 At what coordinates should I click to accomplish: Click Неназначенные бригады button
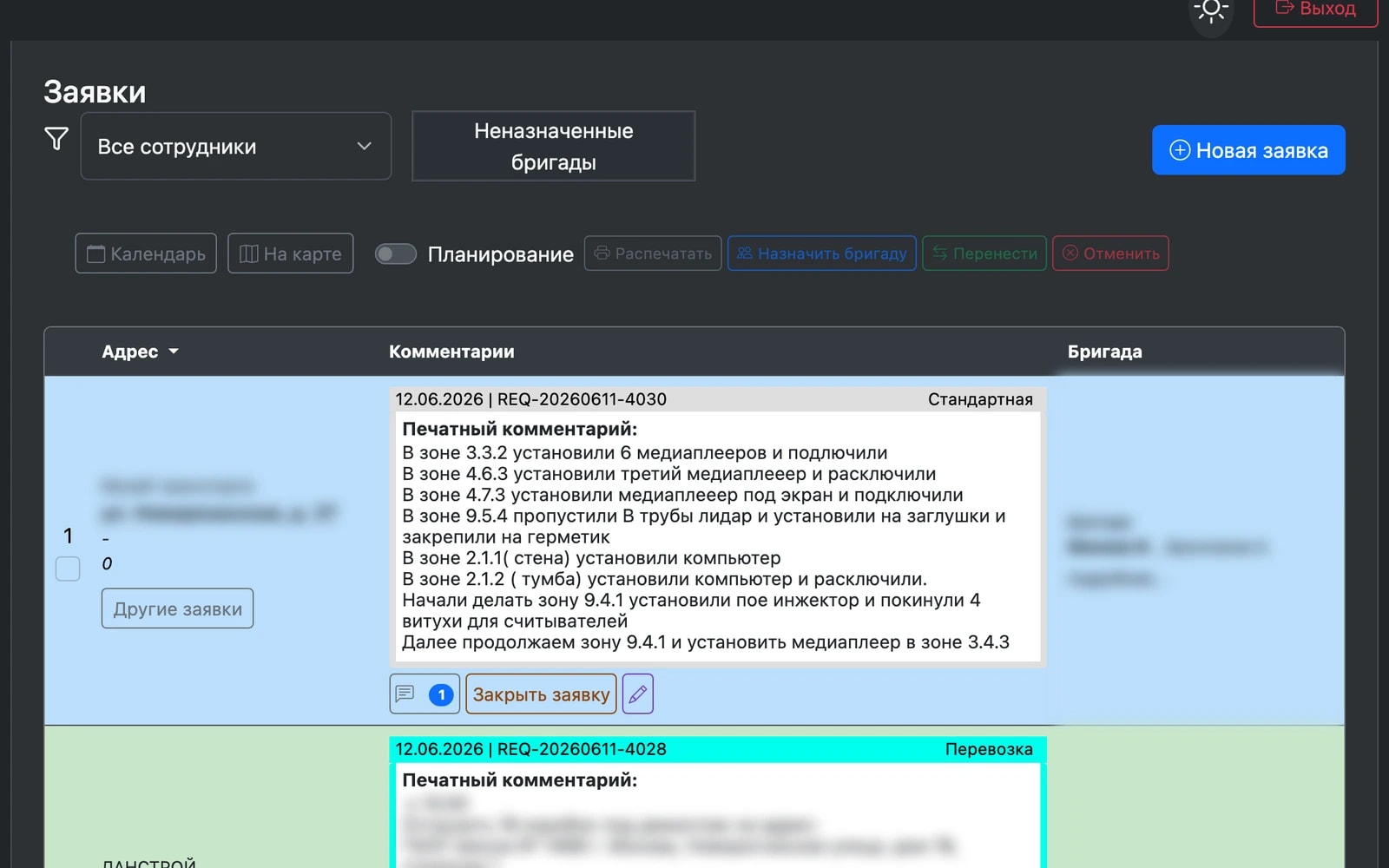554,146
